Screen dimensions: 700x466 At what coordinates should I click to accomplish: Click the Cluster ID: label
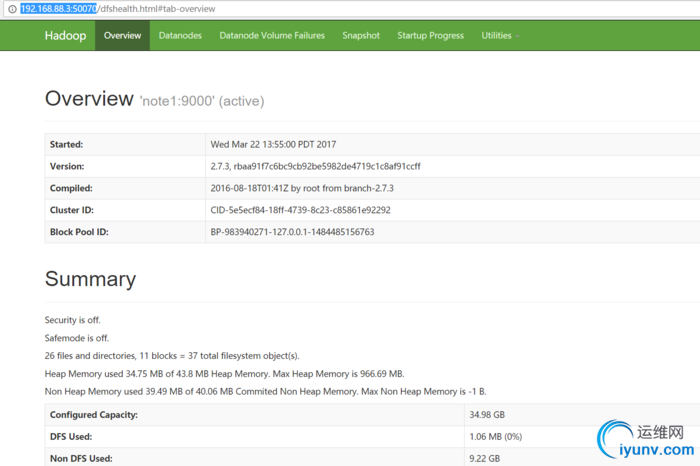point(72,210)
